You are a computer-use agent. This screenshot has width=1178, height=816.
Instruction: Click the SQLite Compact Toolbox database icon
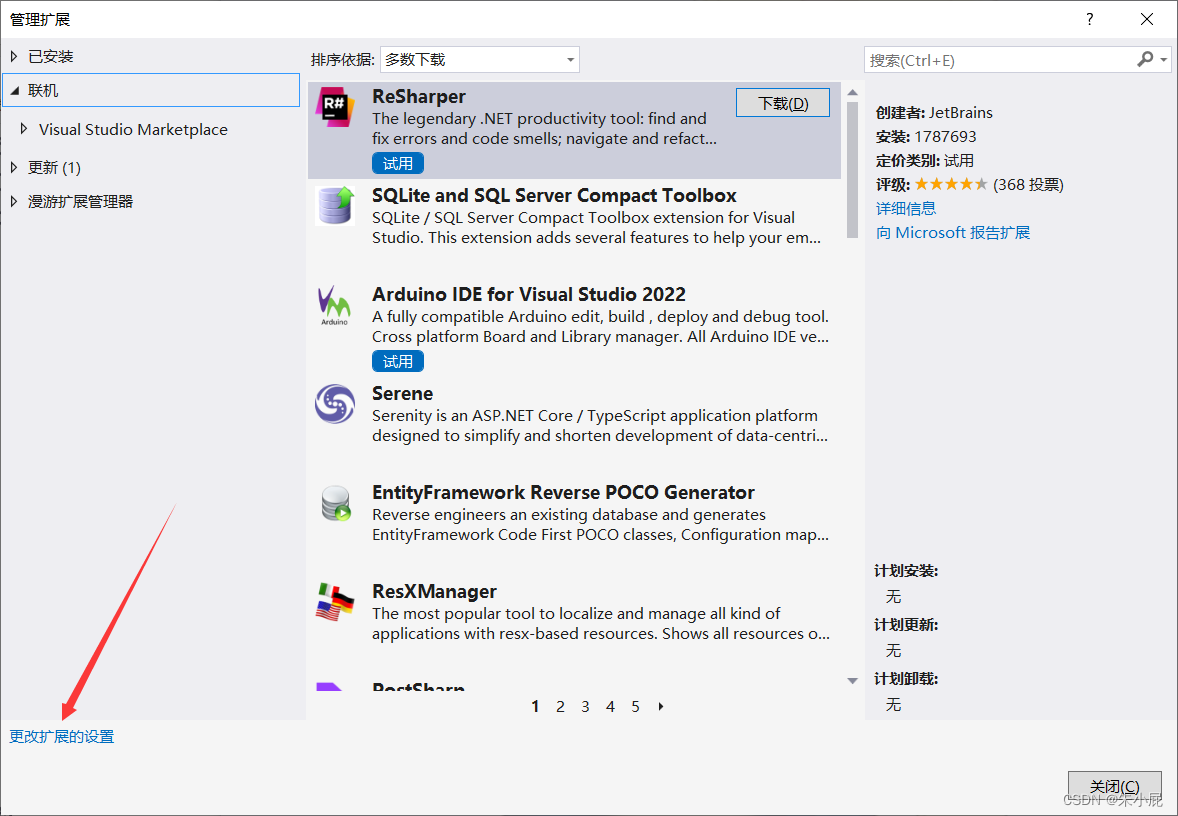click(334, 206)
